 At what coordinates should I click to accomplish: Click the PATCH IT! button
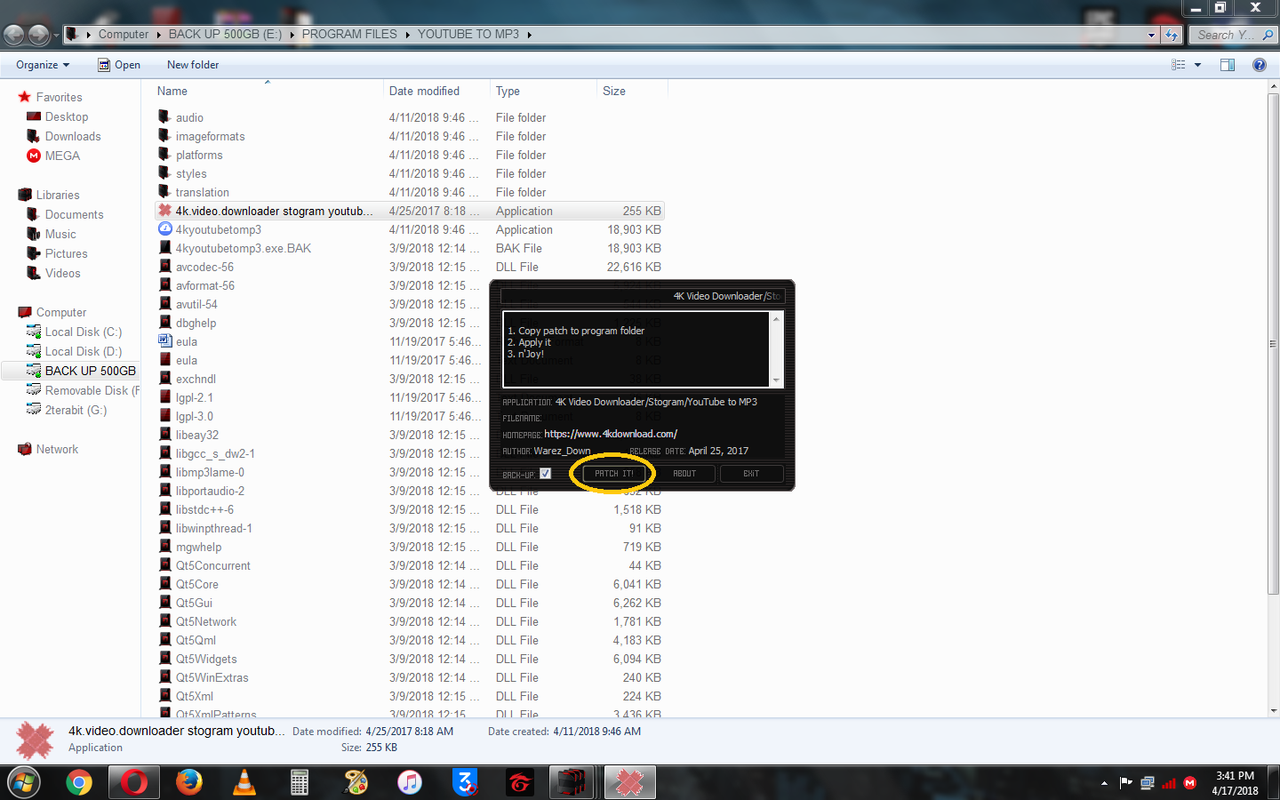point(614,473)
